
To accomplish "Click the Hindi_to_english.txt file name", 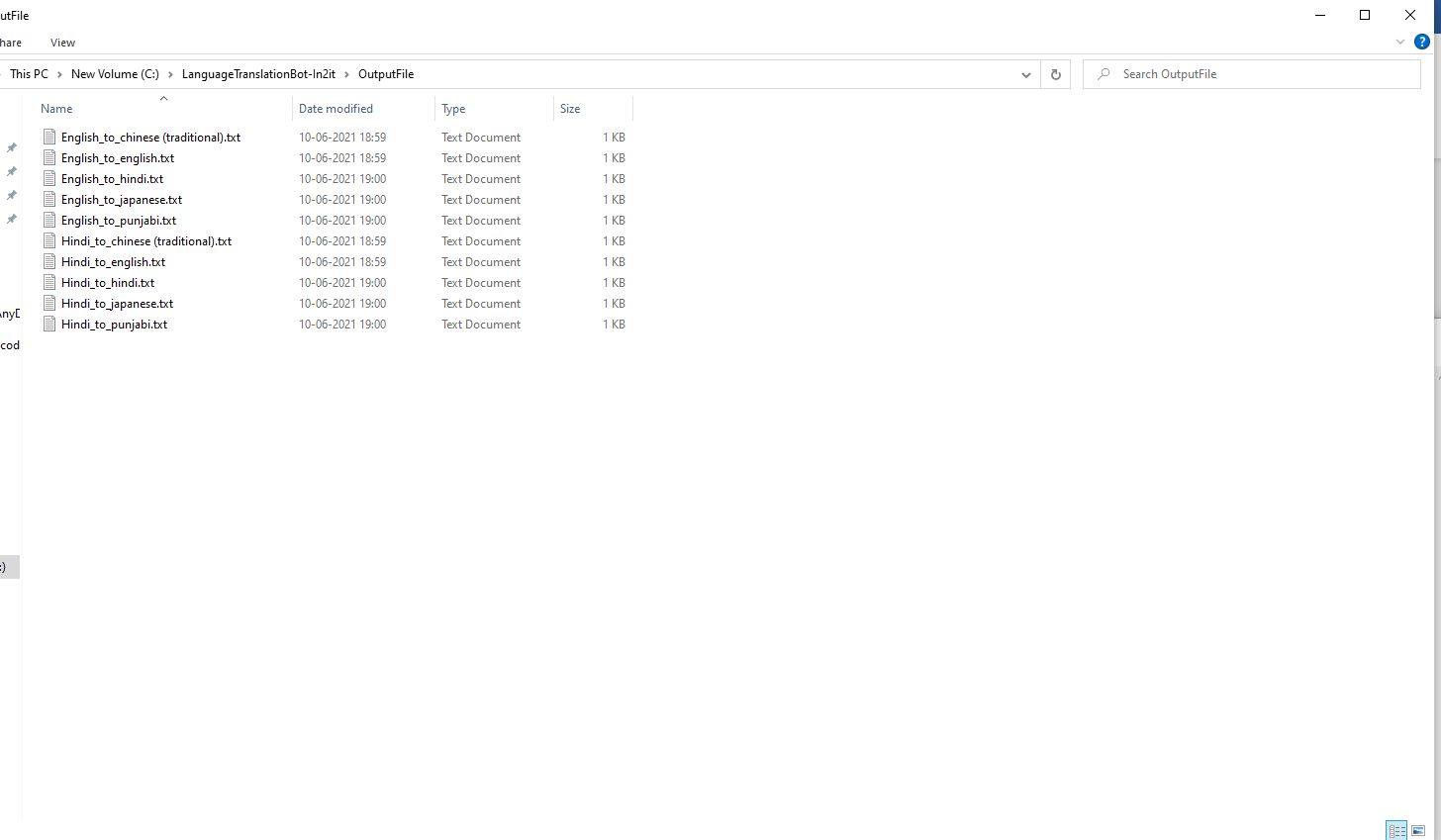I will click(x=113, y=262).
